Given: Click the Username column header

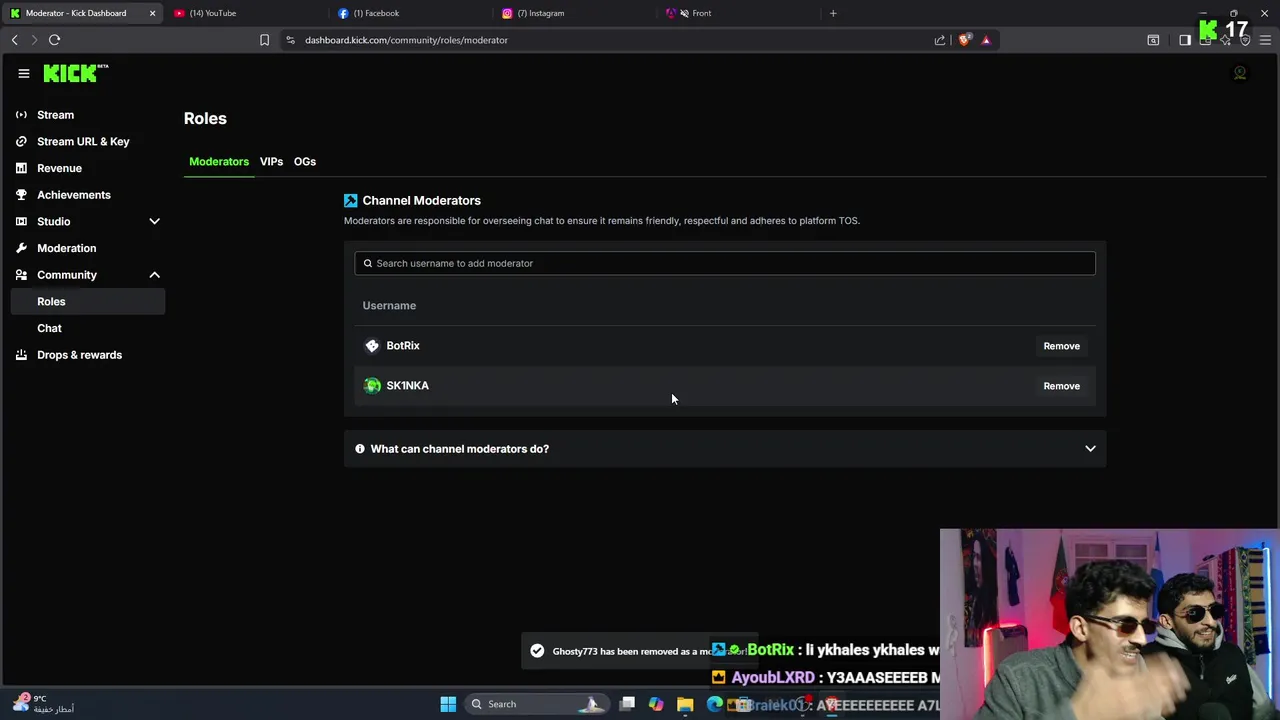Looking at the screenshot, I should [x=389, y=306].
